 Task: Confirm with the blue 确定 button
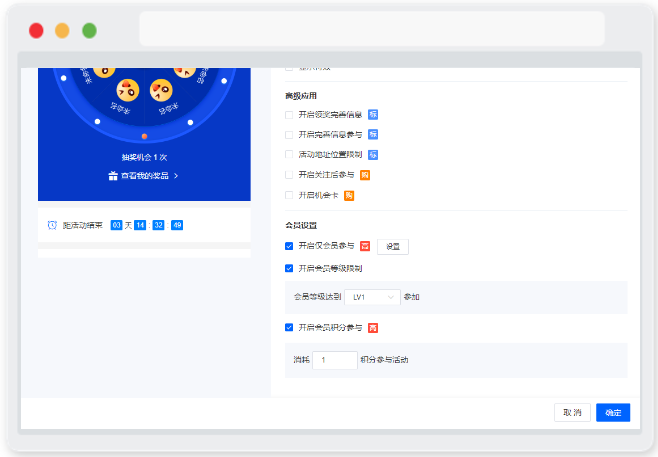(613, 413)
